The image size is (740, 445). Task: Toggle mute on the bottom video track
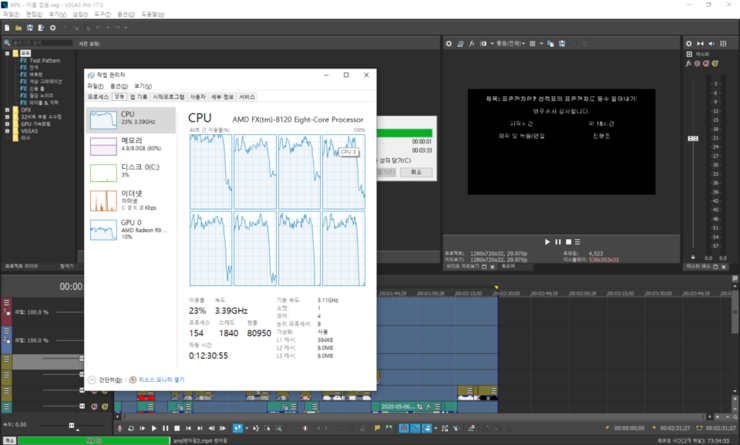point(94,406)
